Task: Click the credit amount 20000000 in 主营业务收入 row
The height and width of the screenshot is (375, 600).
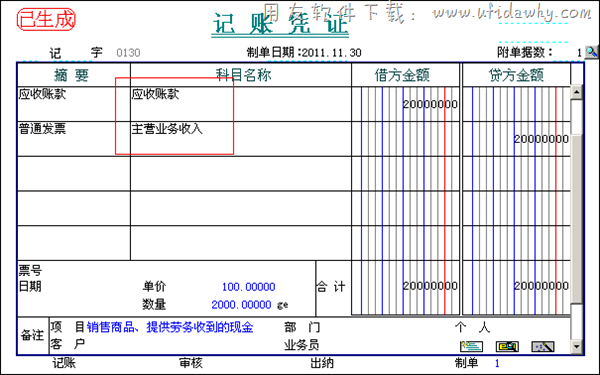Action: tap(541, 139)
